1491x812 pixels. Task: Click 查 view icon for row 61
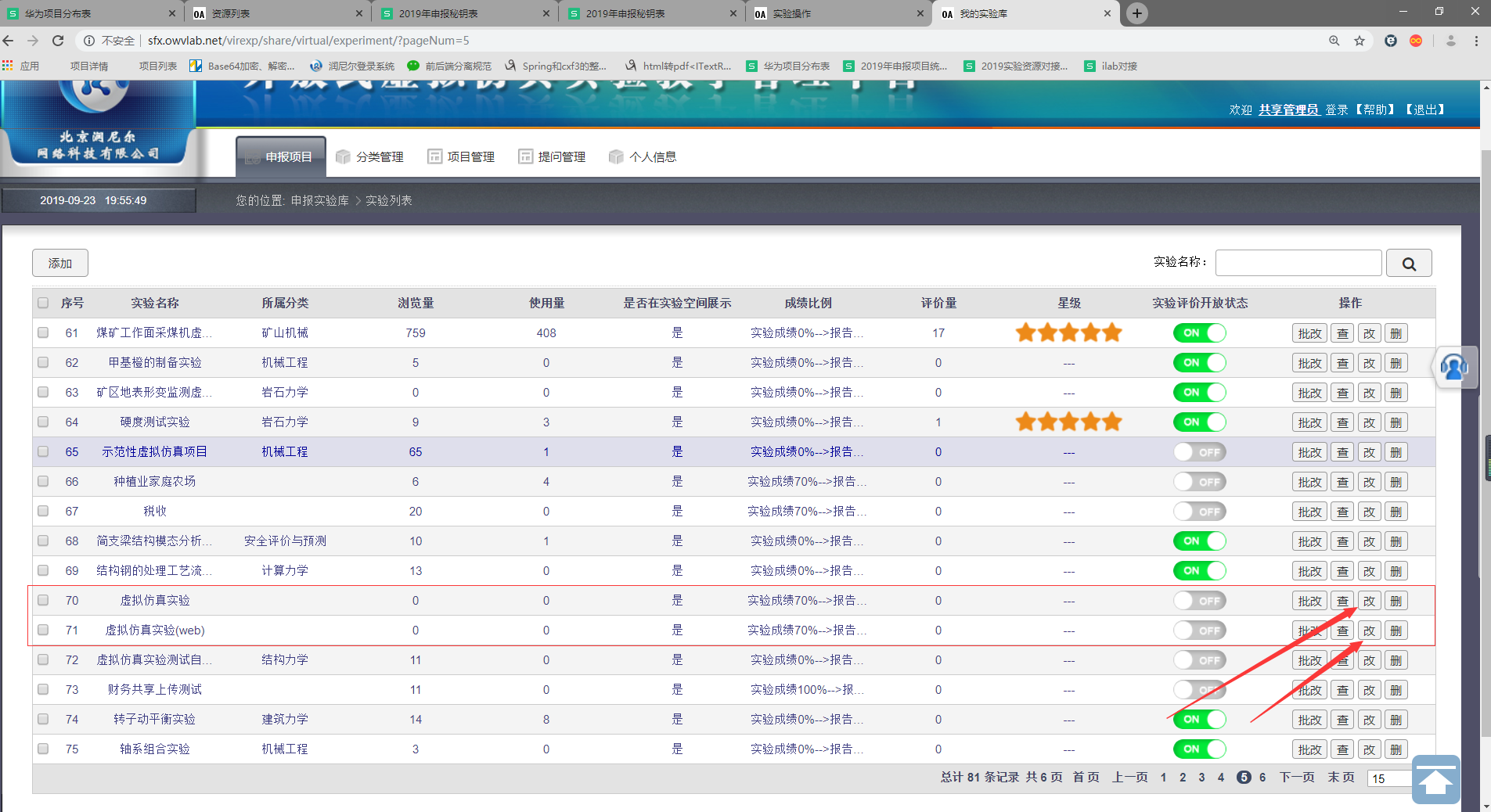point(1343,333)
